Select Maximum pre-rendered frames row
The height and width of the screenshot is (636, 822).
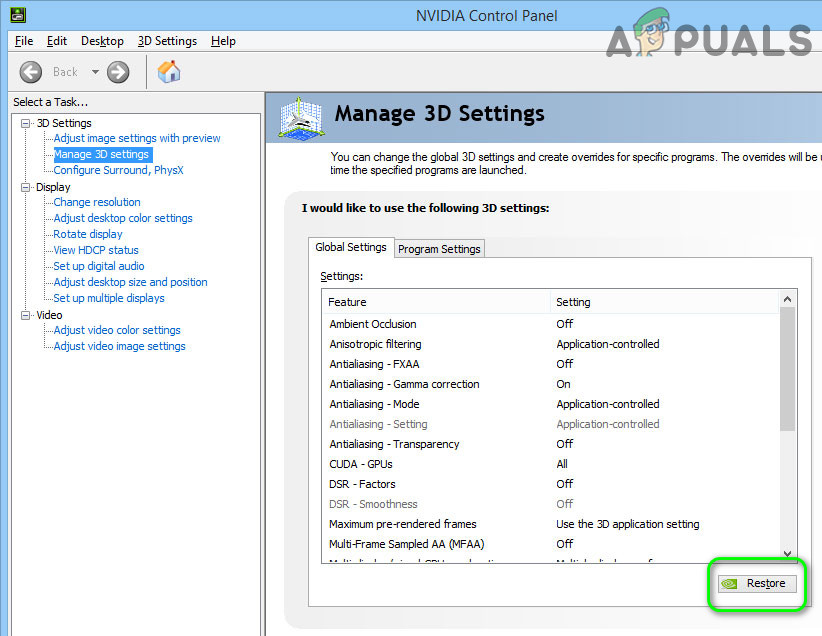click(550, 524)
